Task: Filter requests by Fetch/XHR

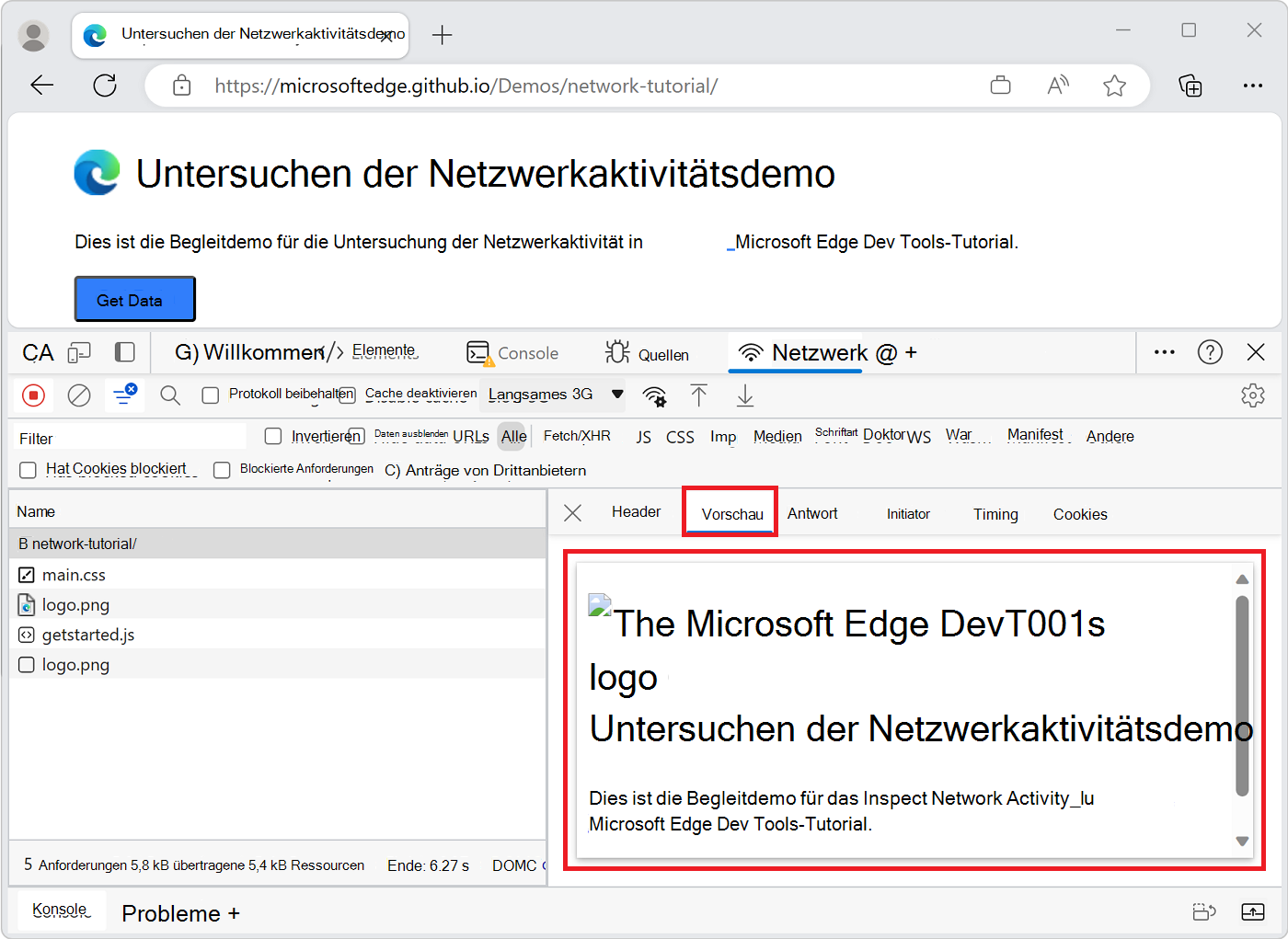Action: 577,436
